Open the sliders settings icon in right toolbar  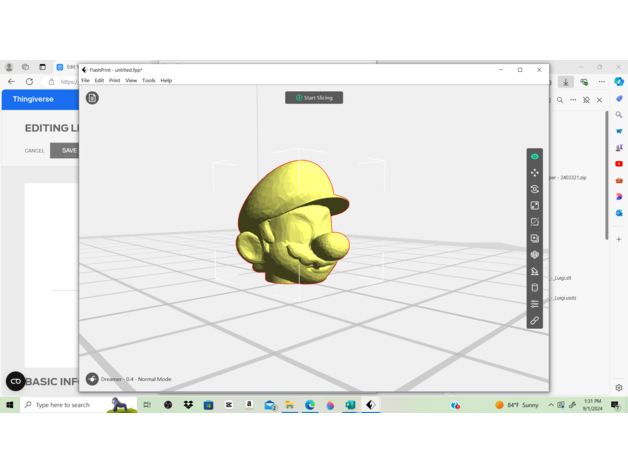(x=534, y=304)
